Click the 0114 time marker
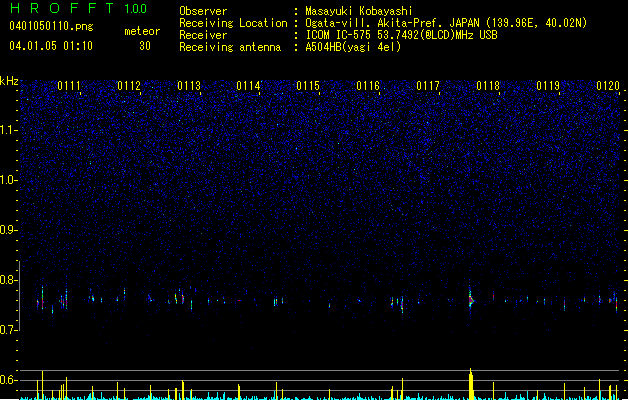This screenshot has height=400, width=629. (x=248, y=86)
